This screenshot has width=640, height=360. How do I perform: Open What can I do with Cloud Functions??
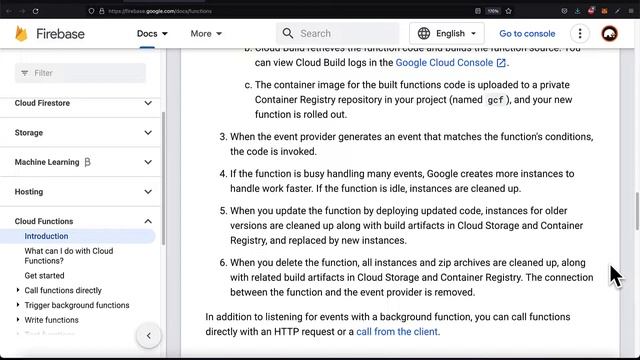coord(69,256)
